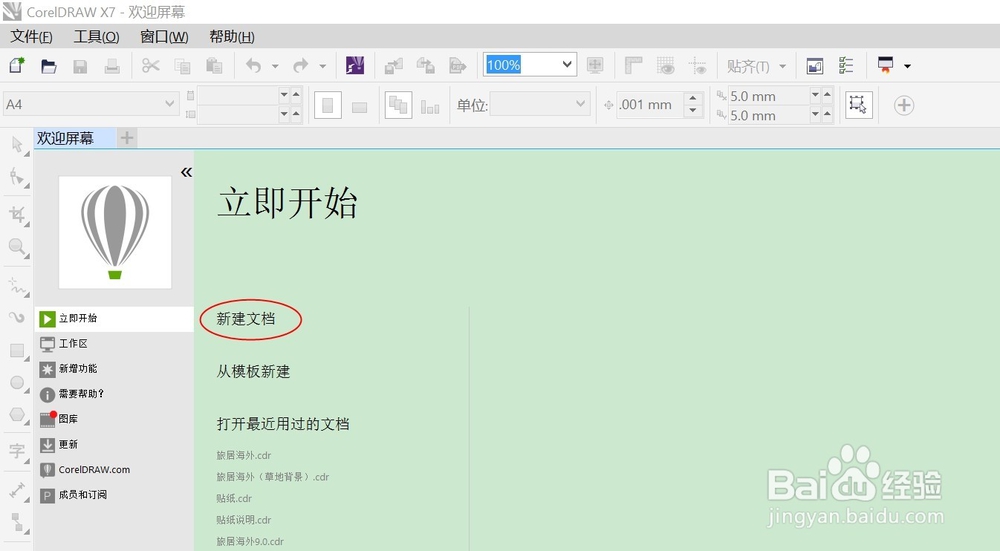
Task: Click the Save disk icon
Action: pos(80,66)
